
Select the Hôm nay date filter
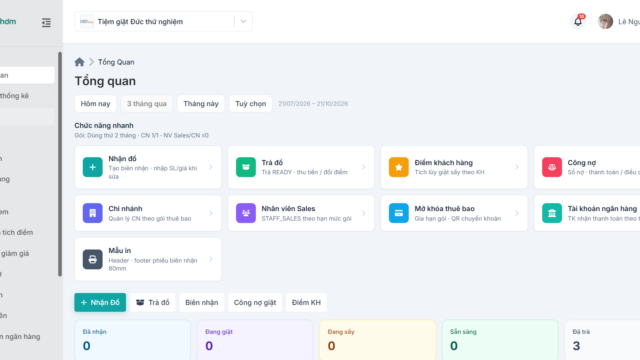point(96,104)
